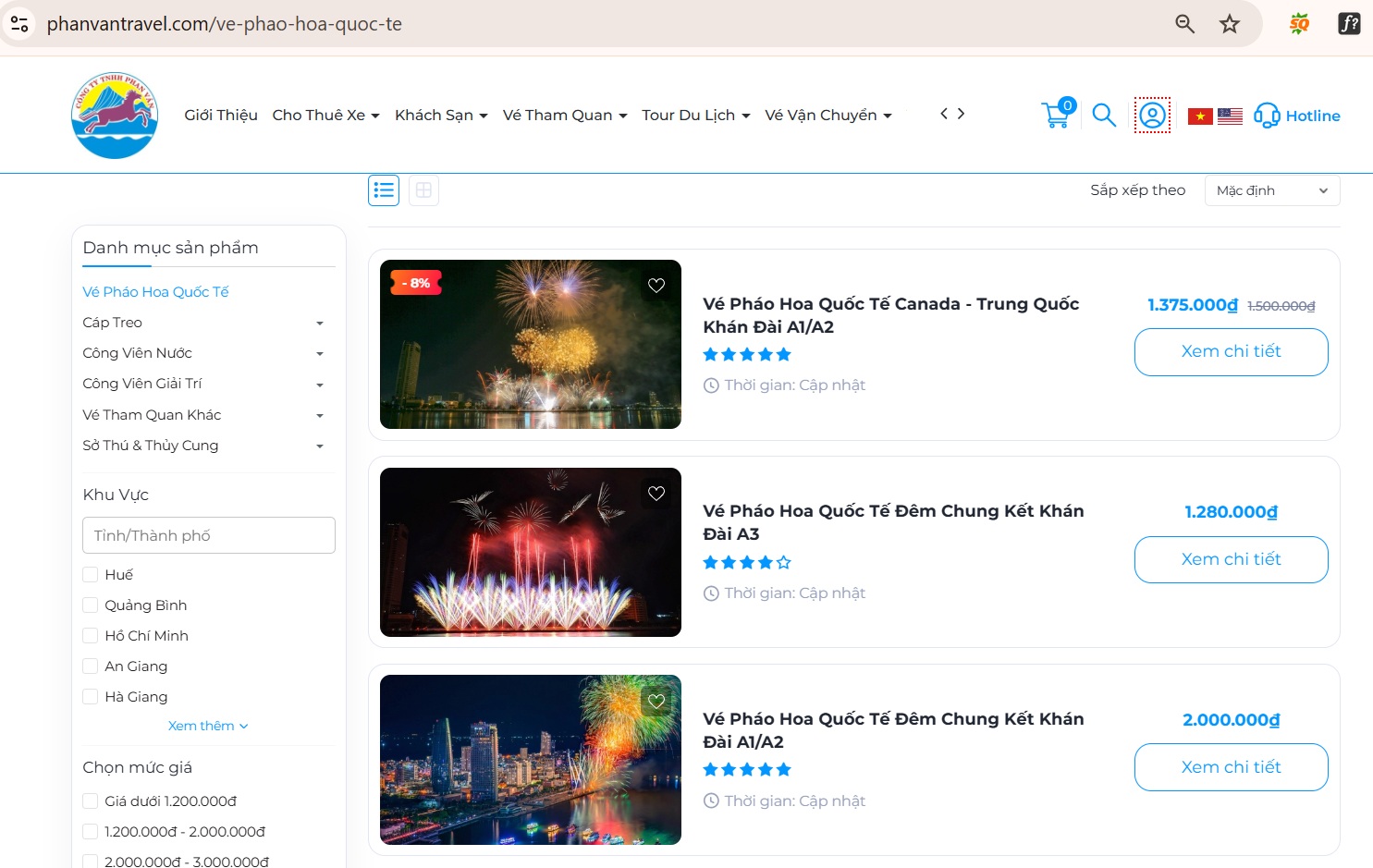Screen dimensions: 1373x868
Task: Click the search magnifier icon in header
Action: (1104, 115)
